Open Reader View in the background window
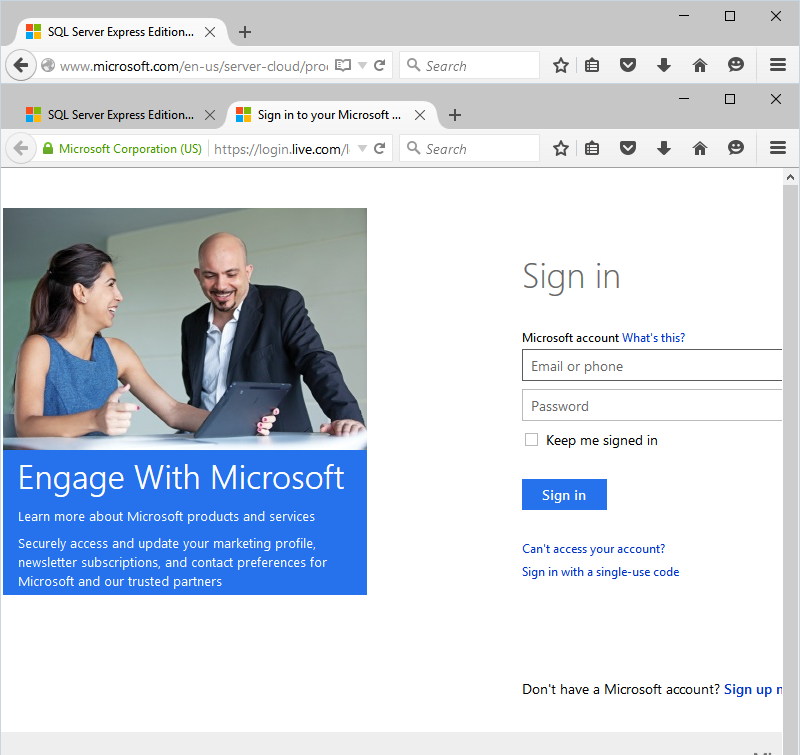 tap(343, 65)
